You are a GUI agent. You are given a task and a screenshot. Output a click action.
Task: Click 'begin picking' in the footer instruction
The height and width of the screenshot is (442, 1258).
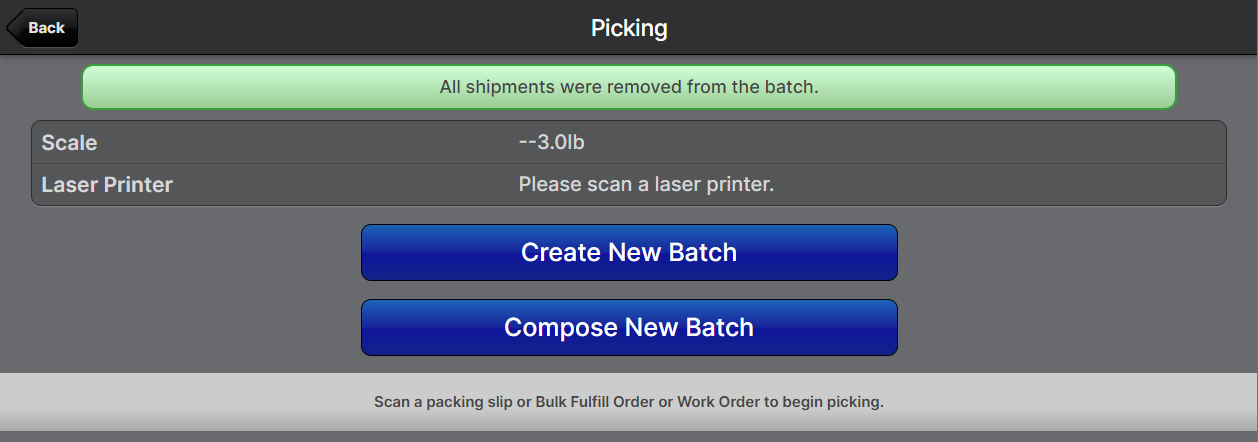point(837,403)
